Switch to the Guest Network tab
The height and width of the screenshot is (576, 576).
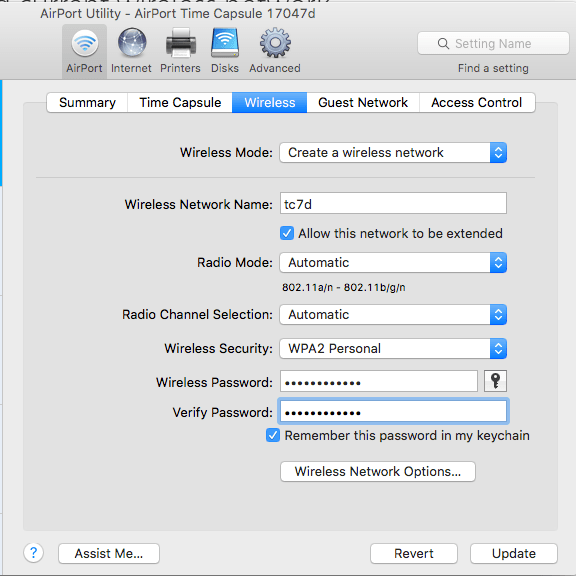pyautogui.click(x=363, y=102)
